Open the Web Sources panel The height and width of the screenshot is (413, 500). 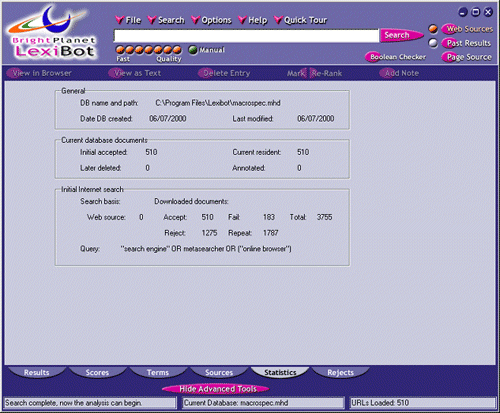pyautogui.click(x=467, y=29)
